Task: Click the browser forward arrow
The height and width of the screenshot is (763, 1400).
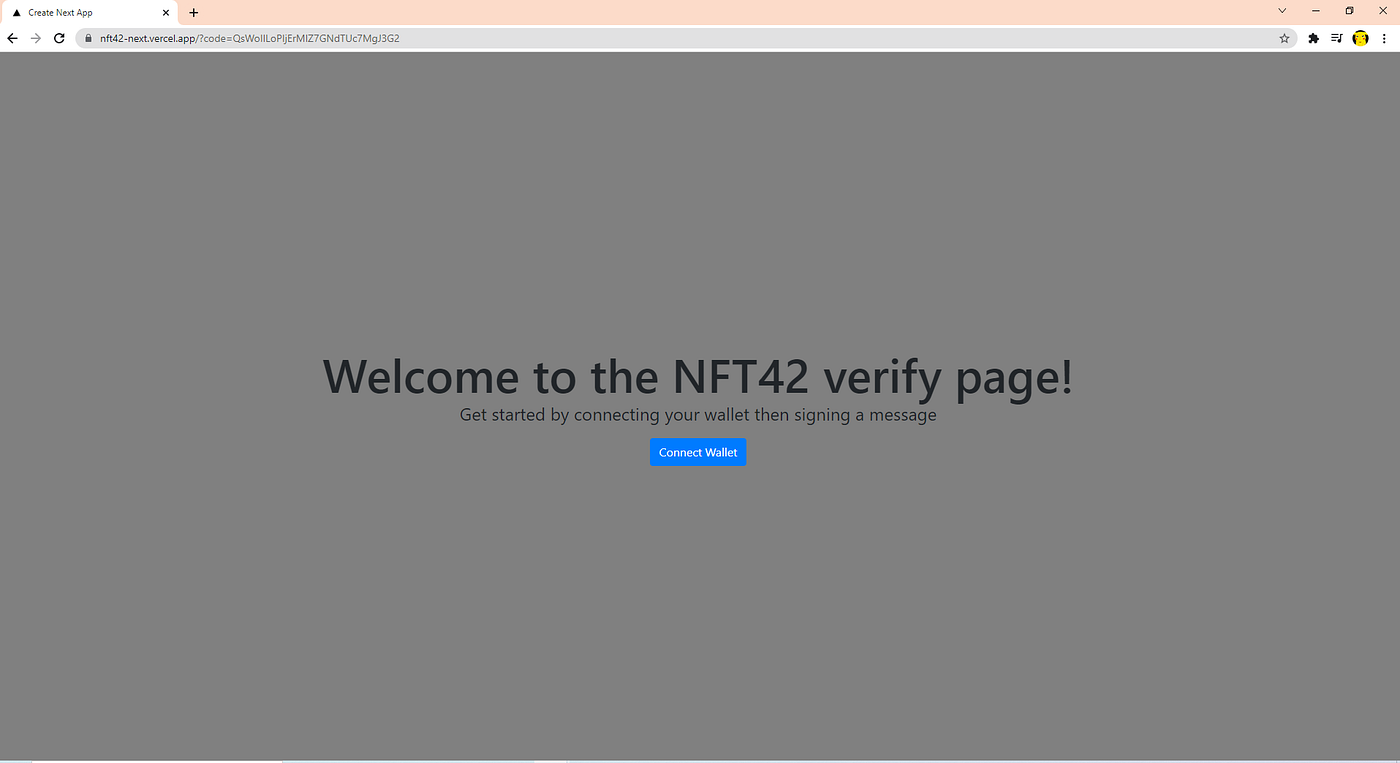Action: pos(36,38)
